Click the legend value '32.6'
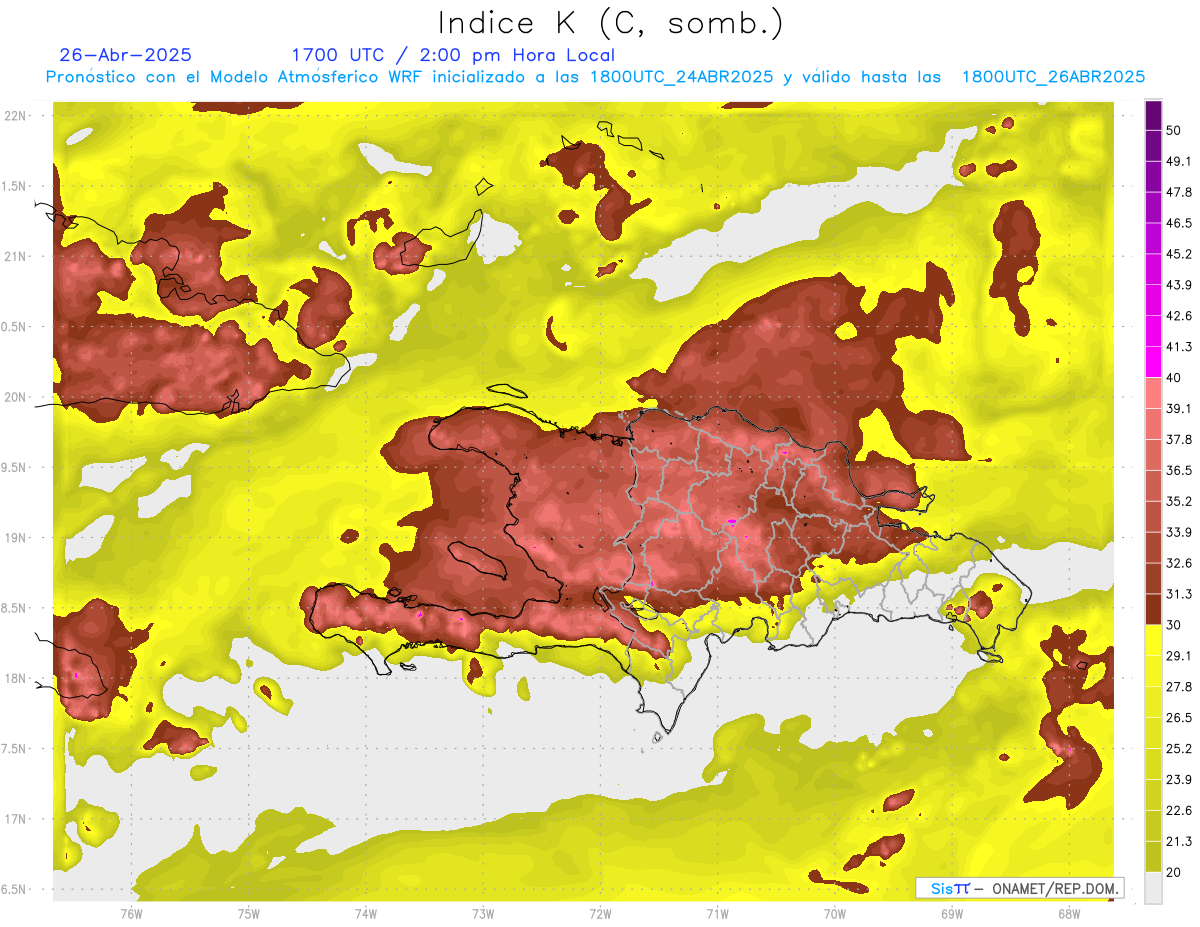 pyautogui.click(x=1178, y=563)
